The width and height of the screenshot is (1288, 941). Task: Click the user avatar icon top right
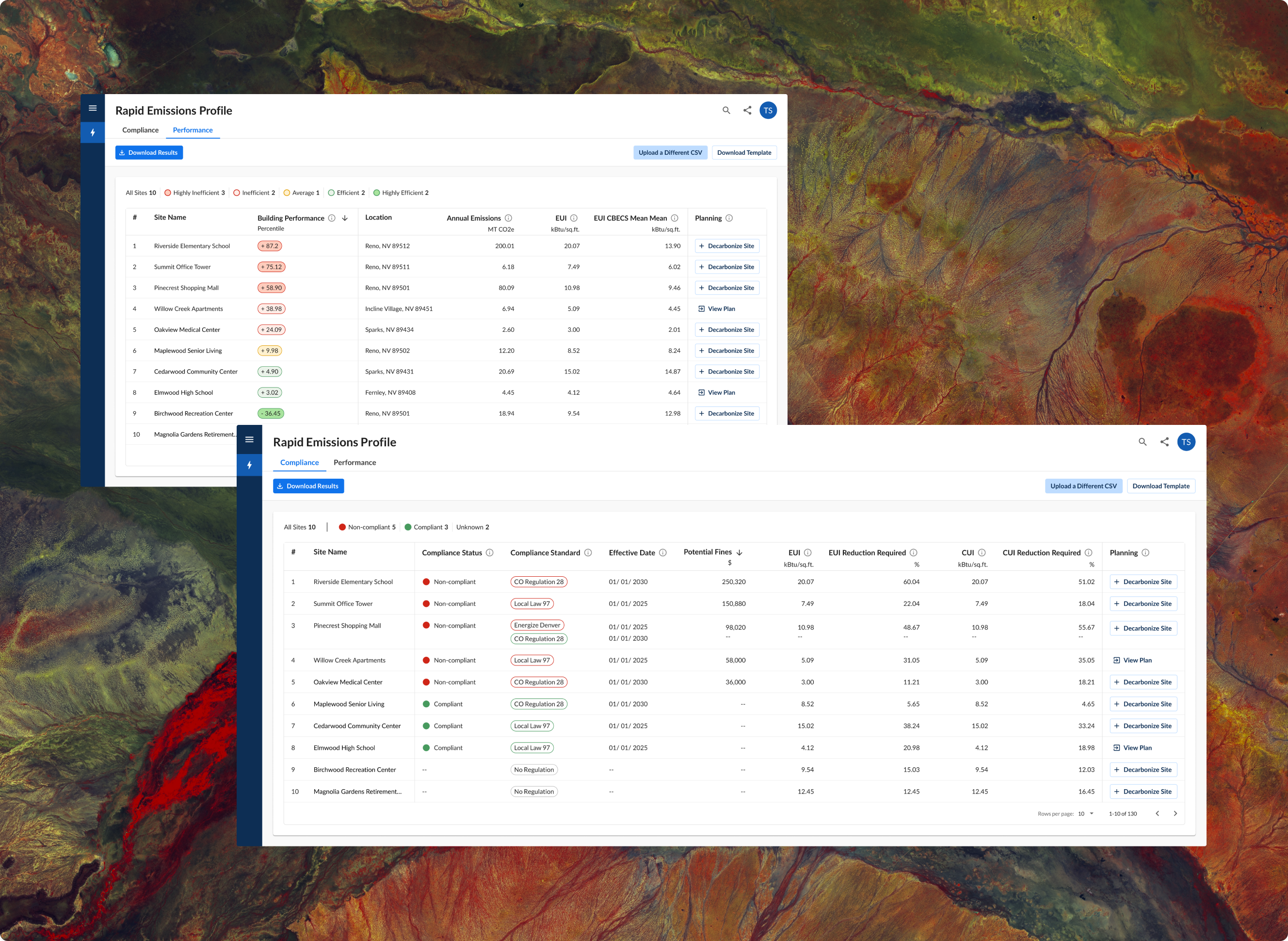[769, 111]
